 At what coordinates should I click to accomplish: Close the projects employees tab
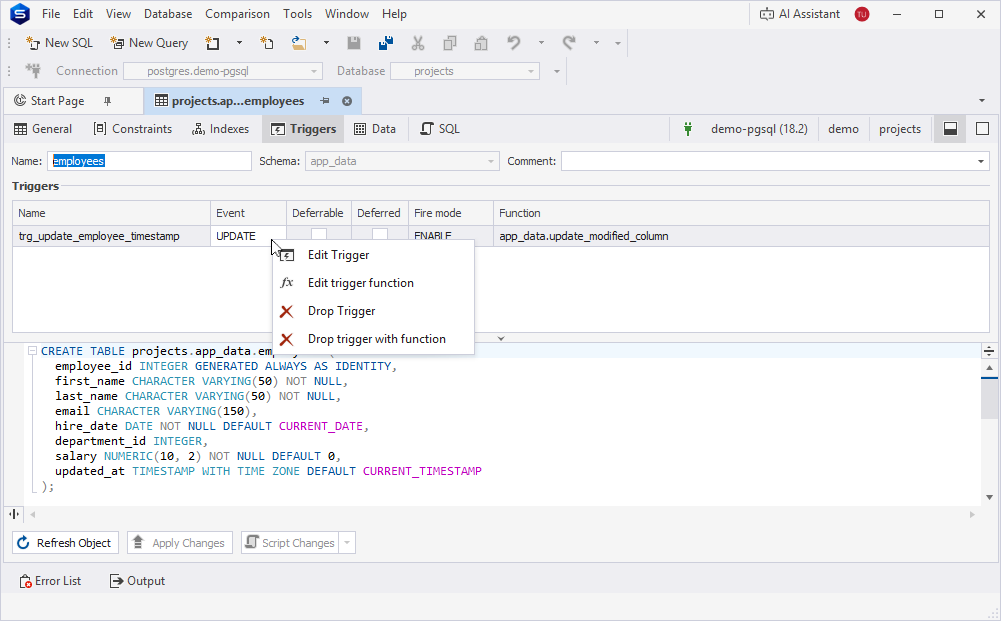pos(347,101)
